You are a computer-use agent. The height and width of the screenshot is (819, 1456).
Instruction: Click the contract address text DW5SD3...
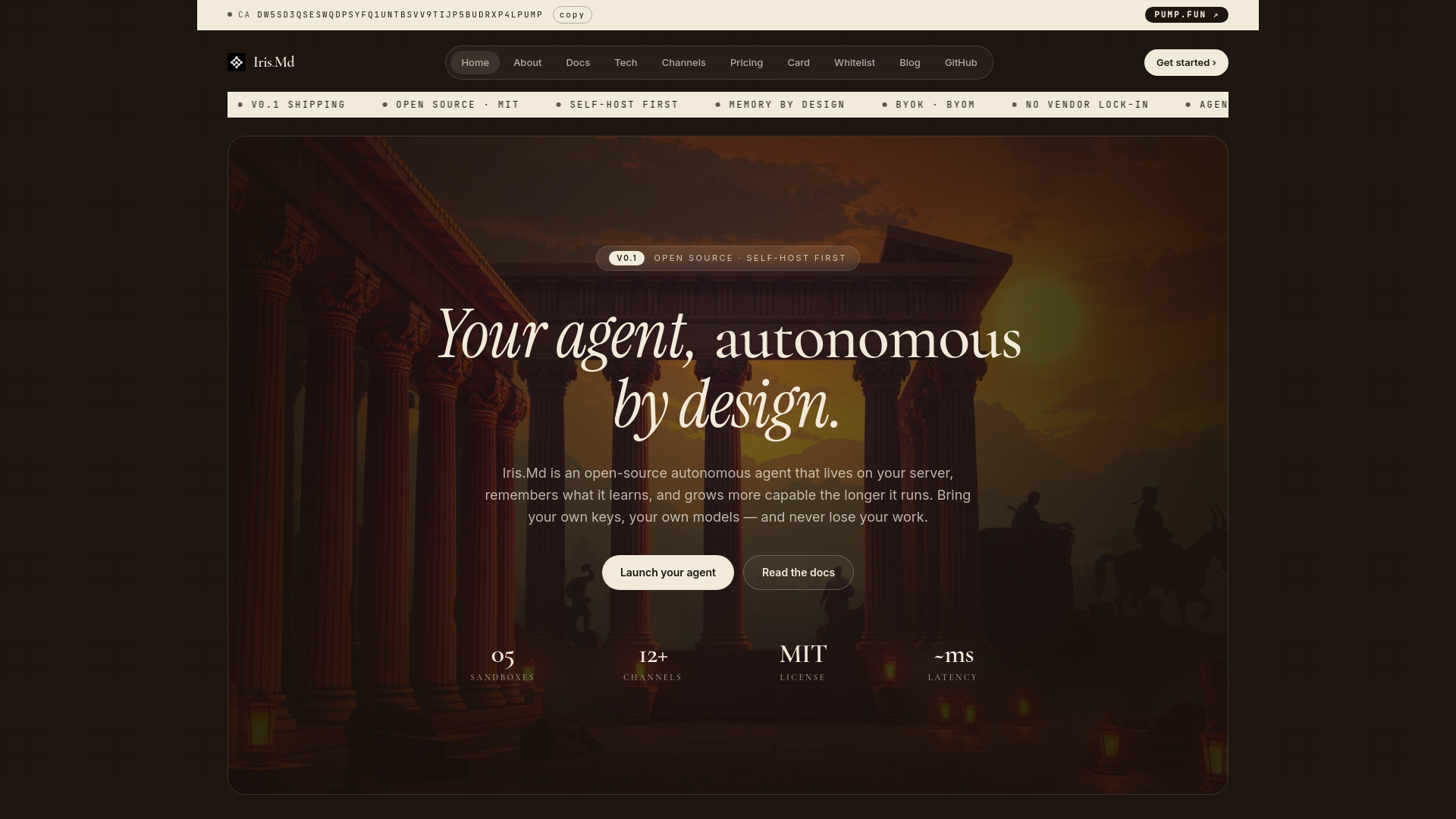point(400,15)
